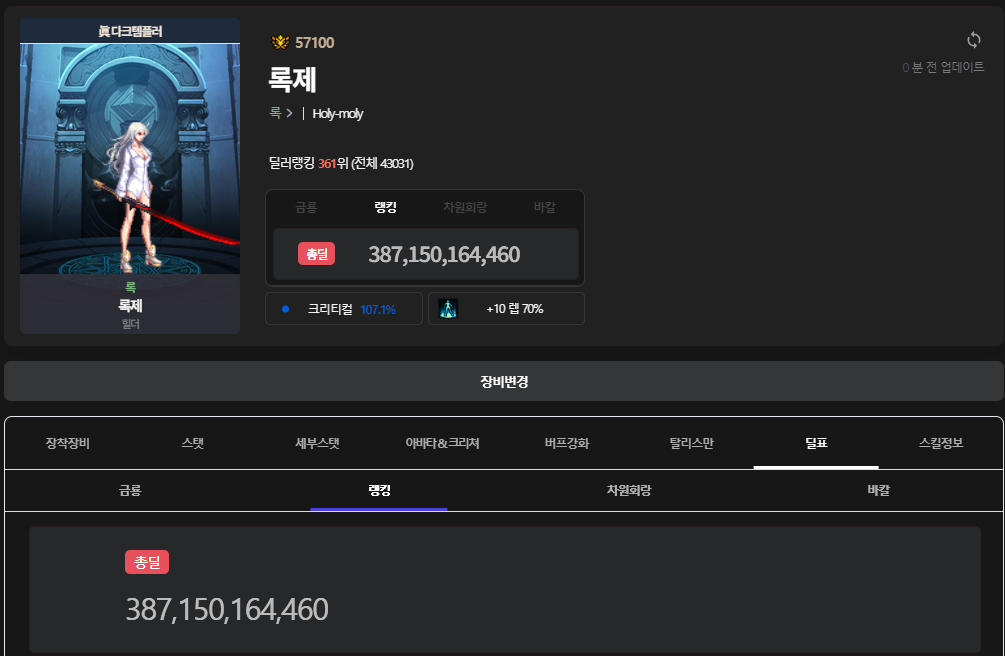View the 탈리스만 tab
This screenshot has width=1005, height=656.
click(x=691, y=443)
